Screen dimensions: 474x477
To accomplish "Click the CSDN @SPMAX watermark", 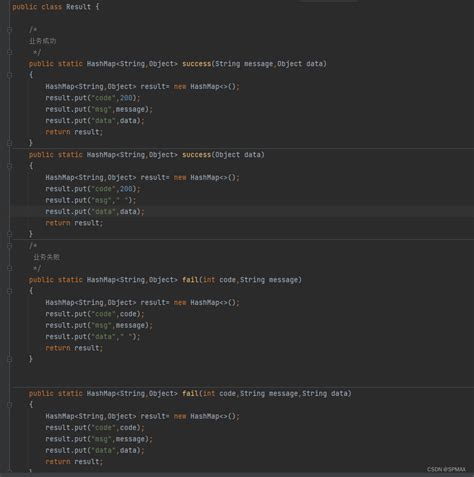I will click(446, 469).
